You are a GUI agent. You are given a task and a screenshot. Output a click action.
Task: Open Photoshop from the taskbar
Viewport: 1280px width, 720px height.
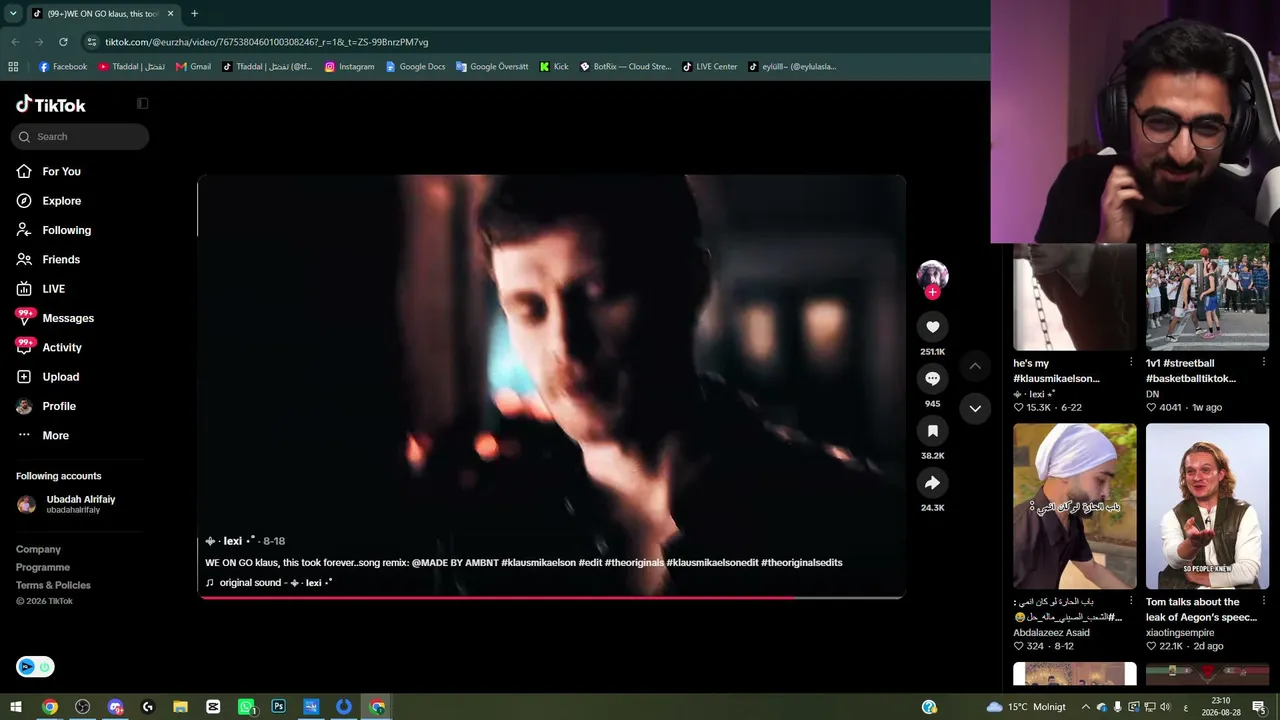point(278,707)
